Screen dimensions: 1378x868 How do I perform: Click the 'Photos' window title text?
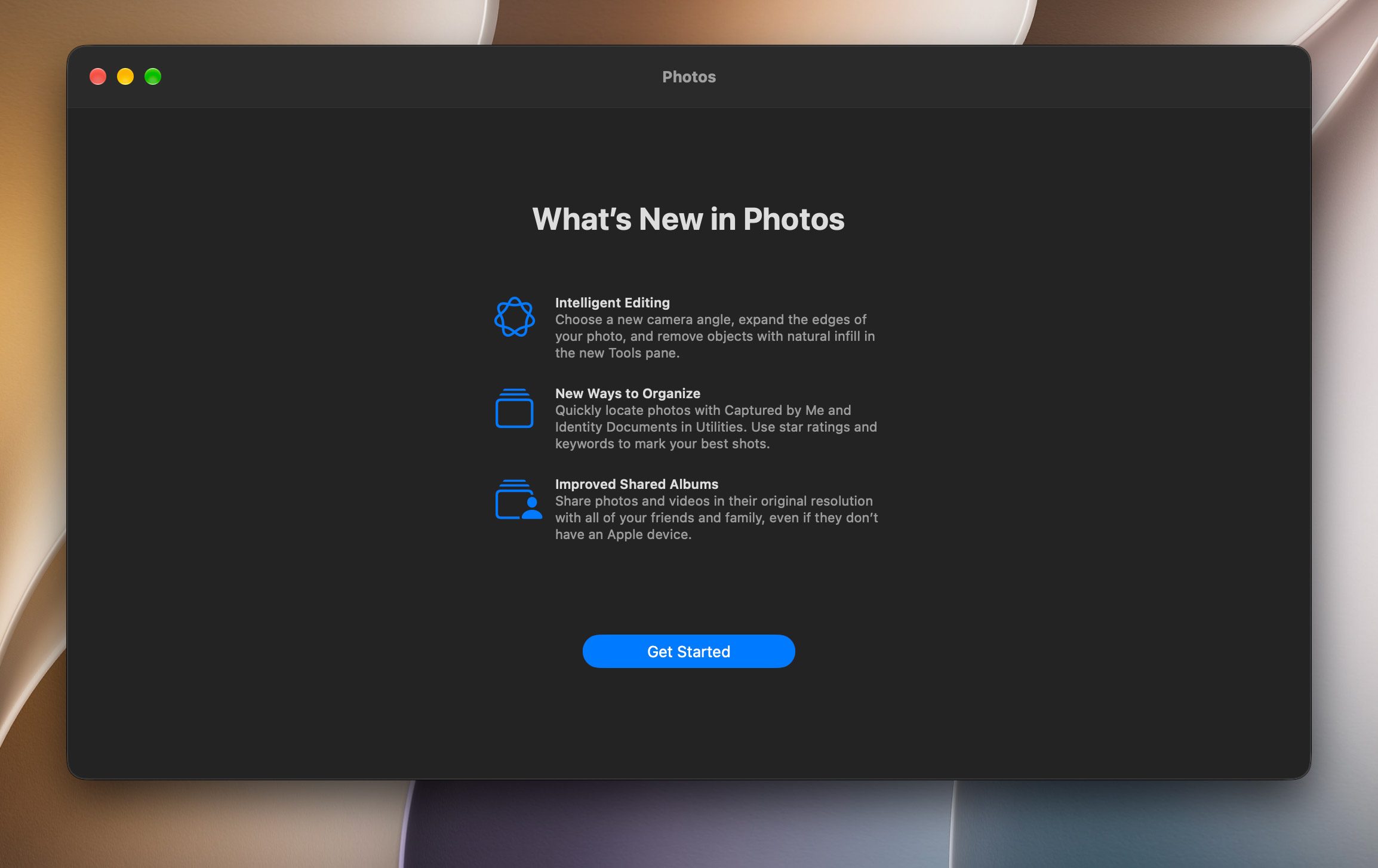click(689, 77)
